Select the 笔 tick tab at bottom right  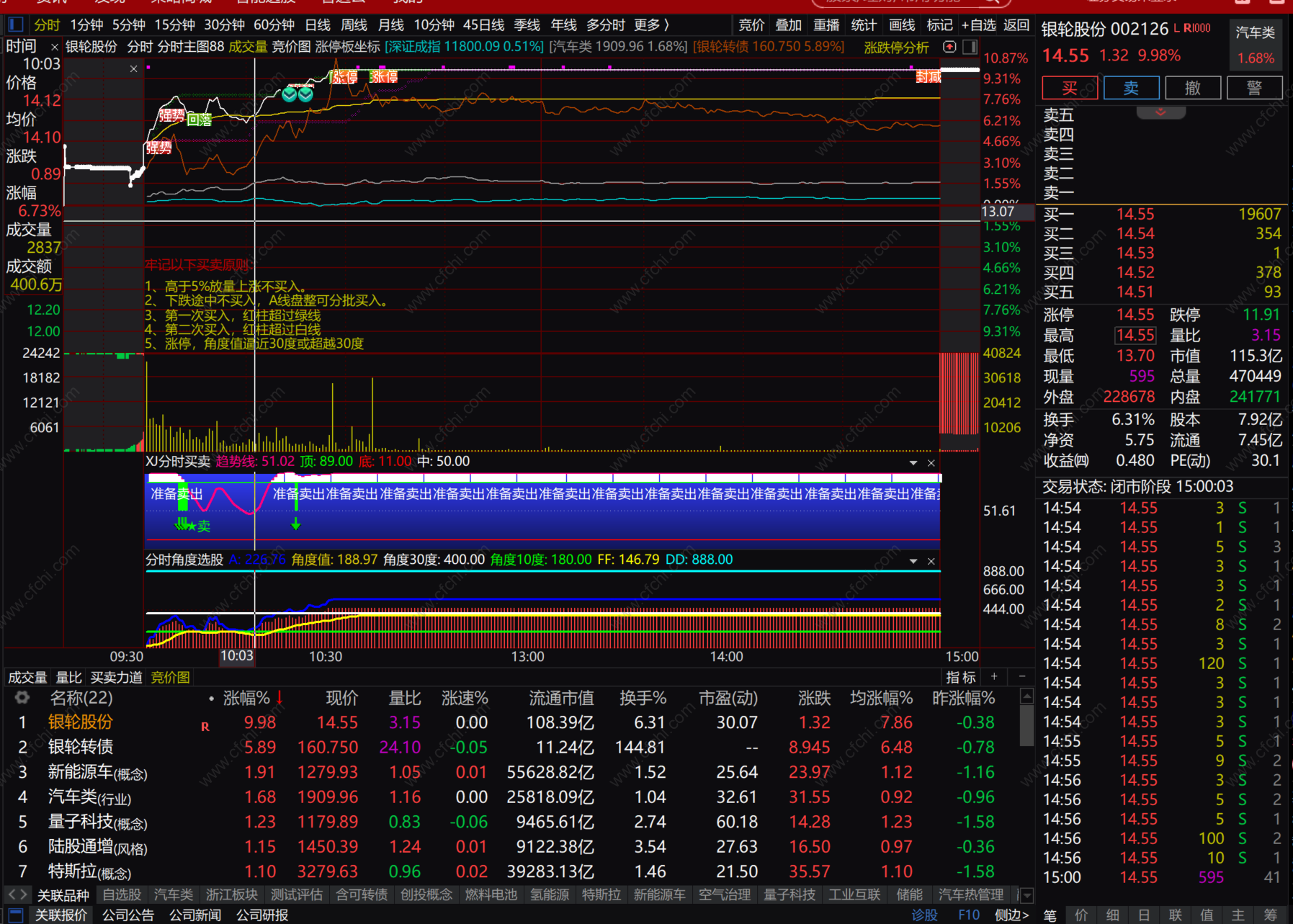coord(1050,915)
